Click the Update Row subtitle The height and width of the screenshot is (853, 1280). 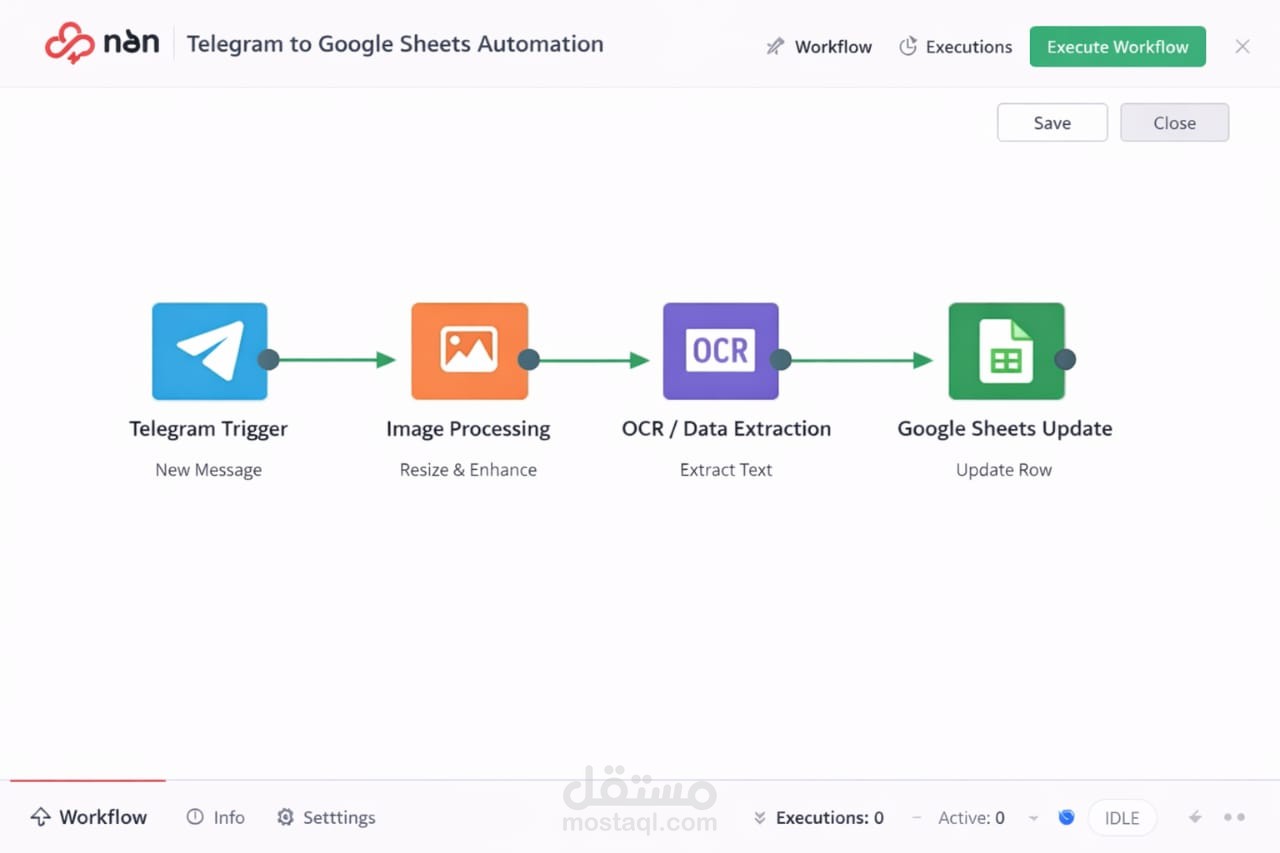coord(1004,470)
